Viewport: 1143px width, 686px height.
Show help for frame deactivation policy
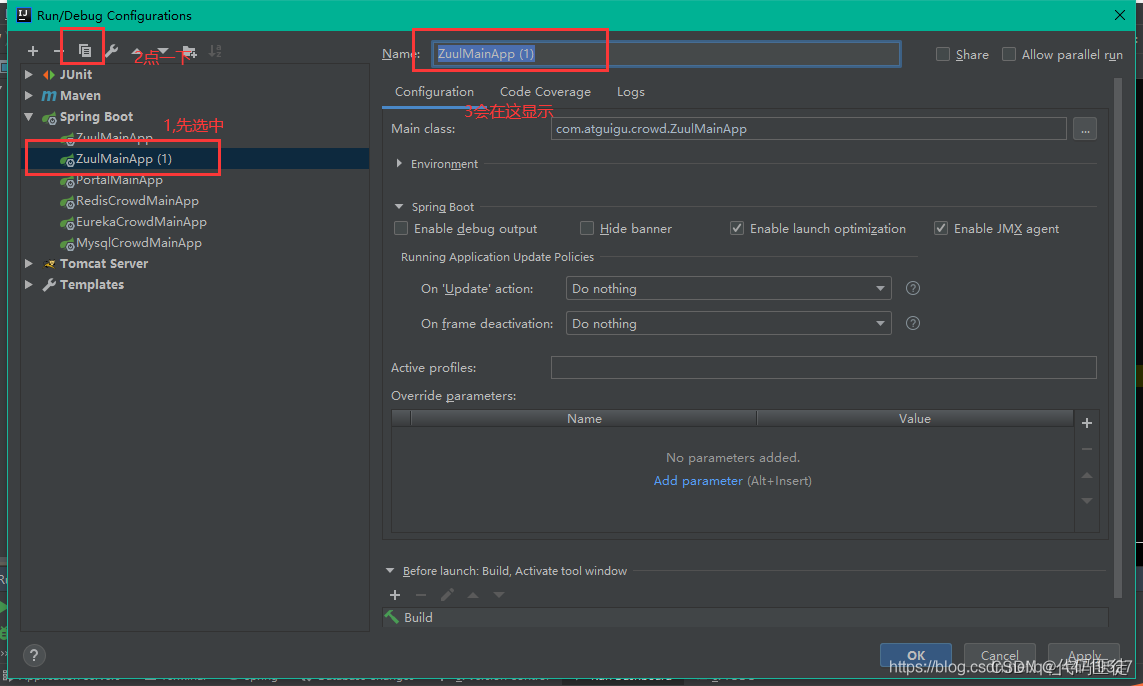coord(913,323)
